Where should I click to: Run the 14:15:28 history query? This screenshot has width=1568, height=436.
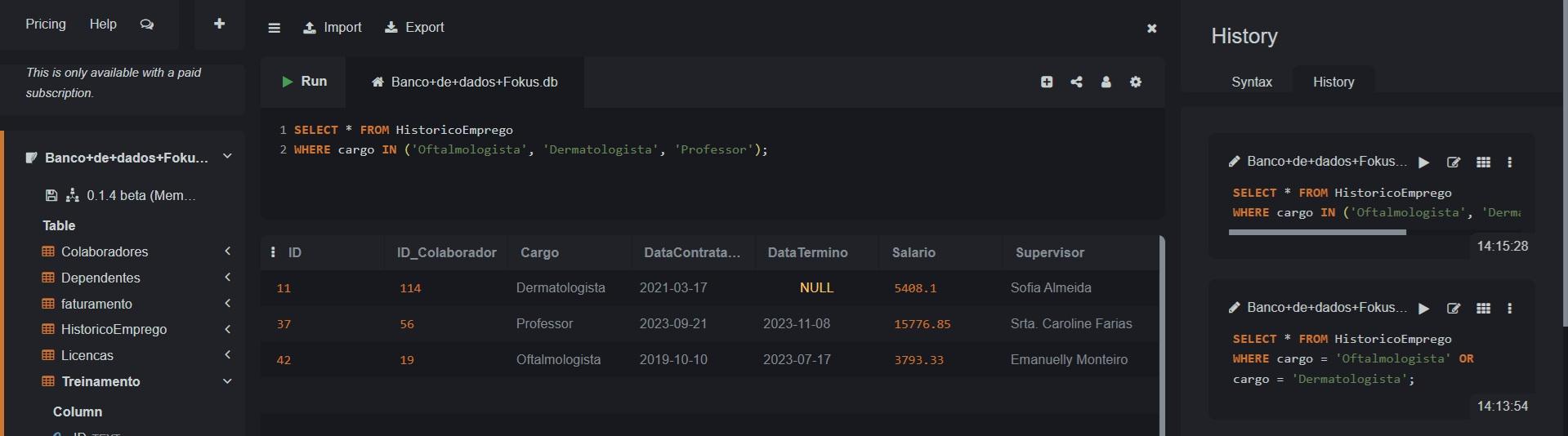click(x=1424, y=162)
